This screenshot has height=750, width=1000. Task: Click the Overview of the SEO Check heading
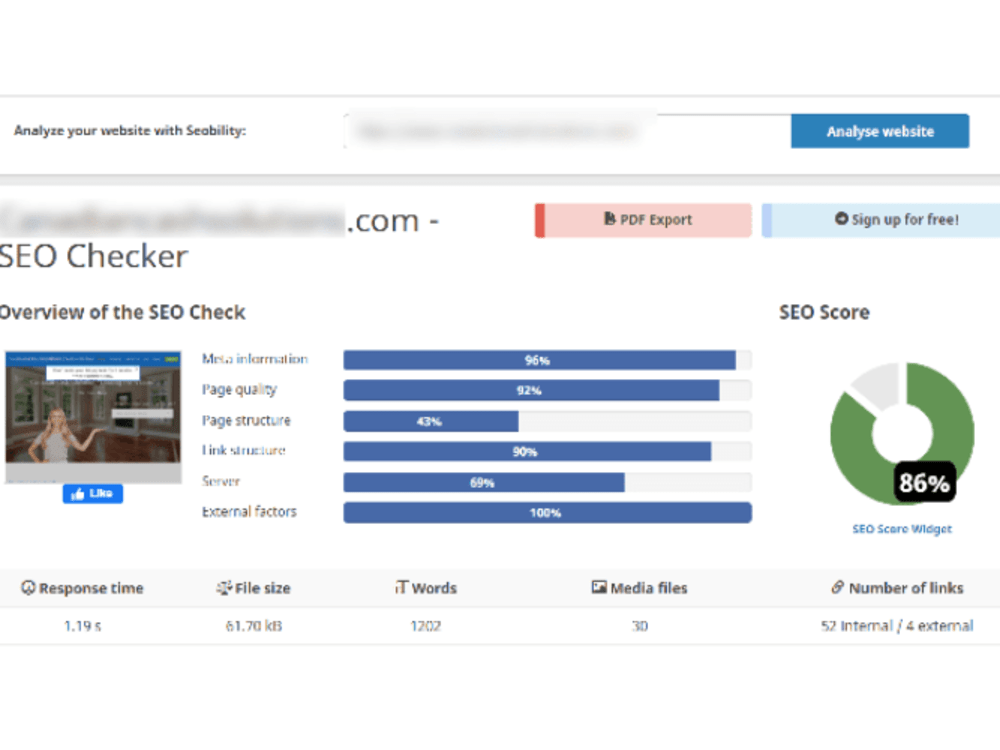click(122, 312)
